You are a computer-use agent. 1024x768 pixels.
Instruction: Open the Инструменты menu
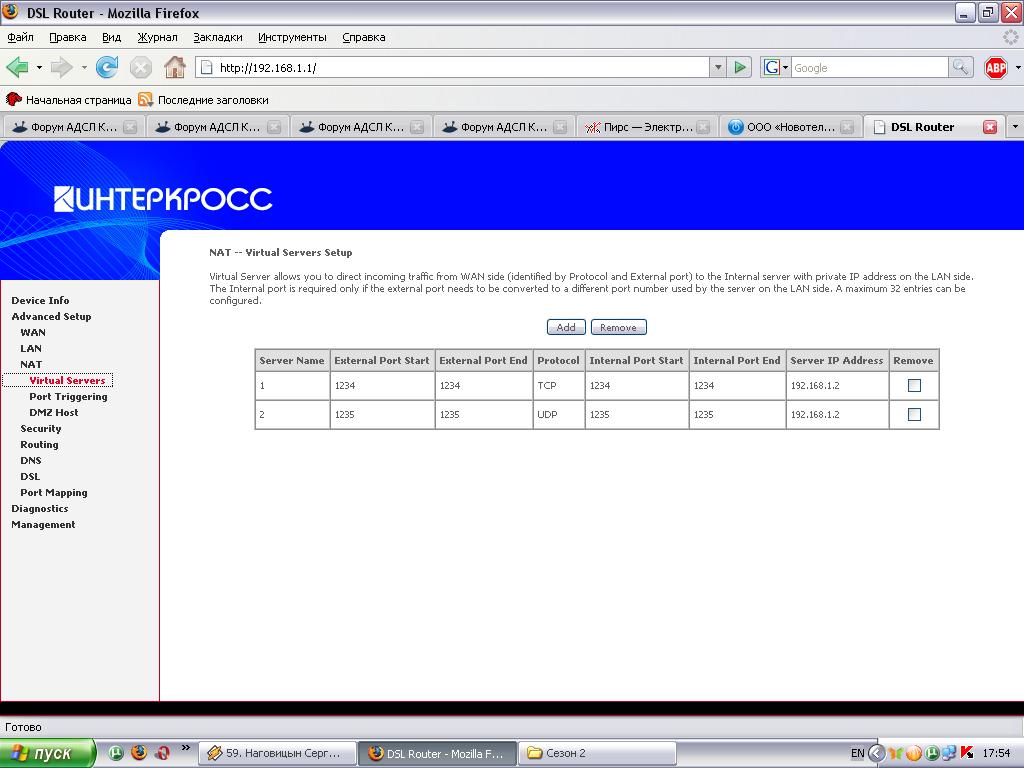(x=292, y=37)
